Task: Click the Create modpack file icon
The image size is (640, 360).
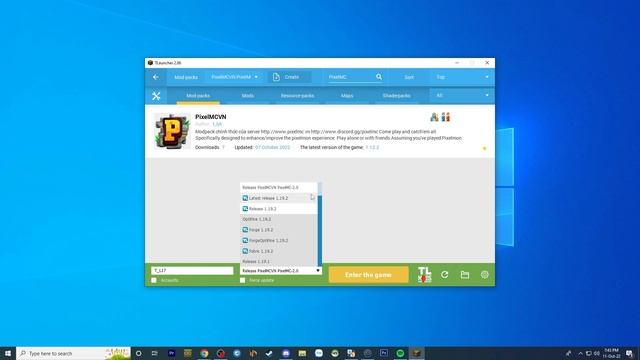Action: pyautogui.click(x=276, y=77)
